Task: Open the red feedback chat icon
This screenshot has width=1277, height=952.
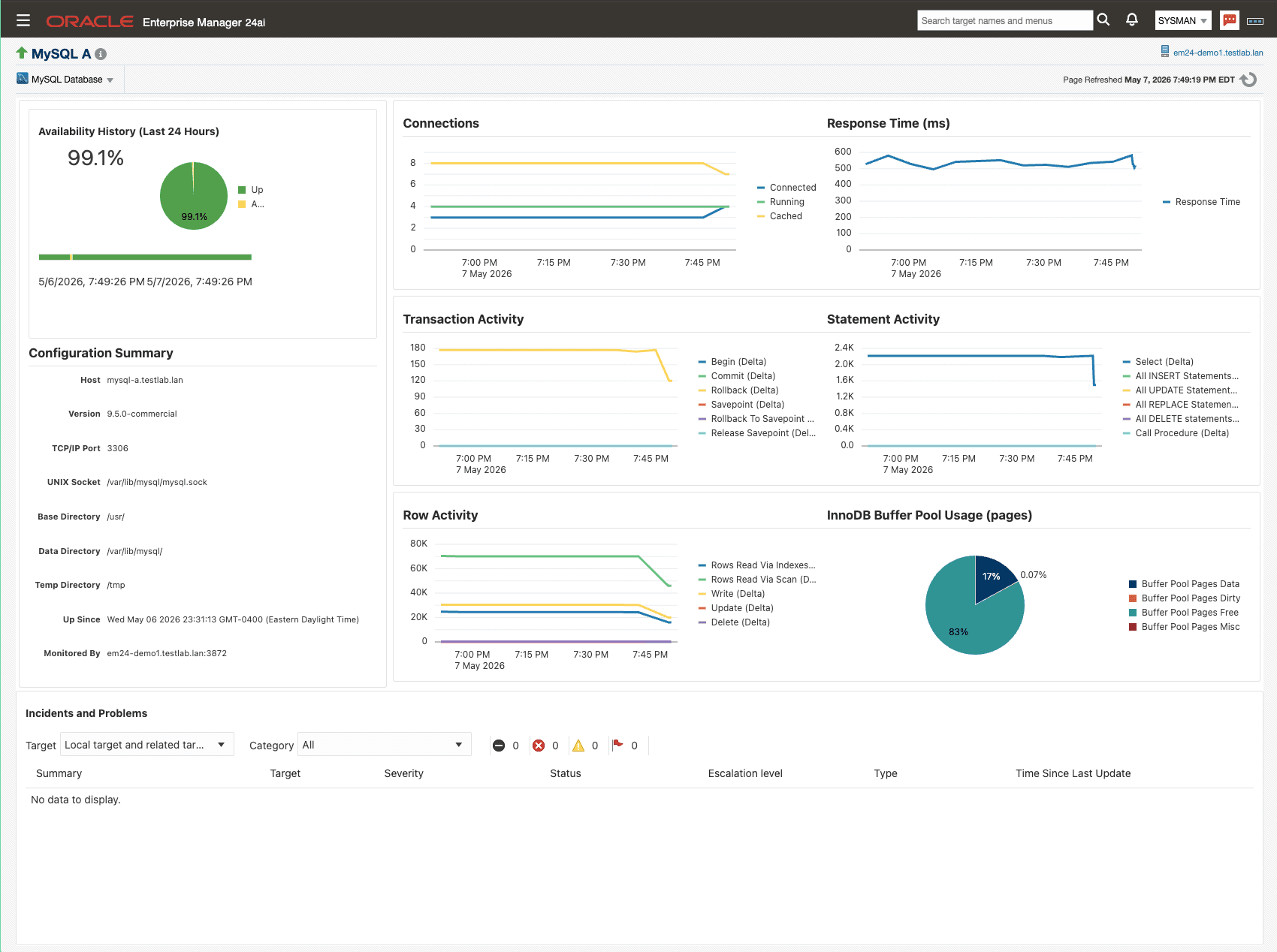Action: [x=1230, y=20]
